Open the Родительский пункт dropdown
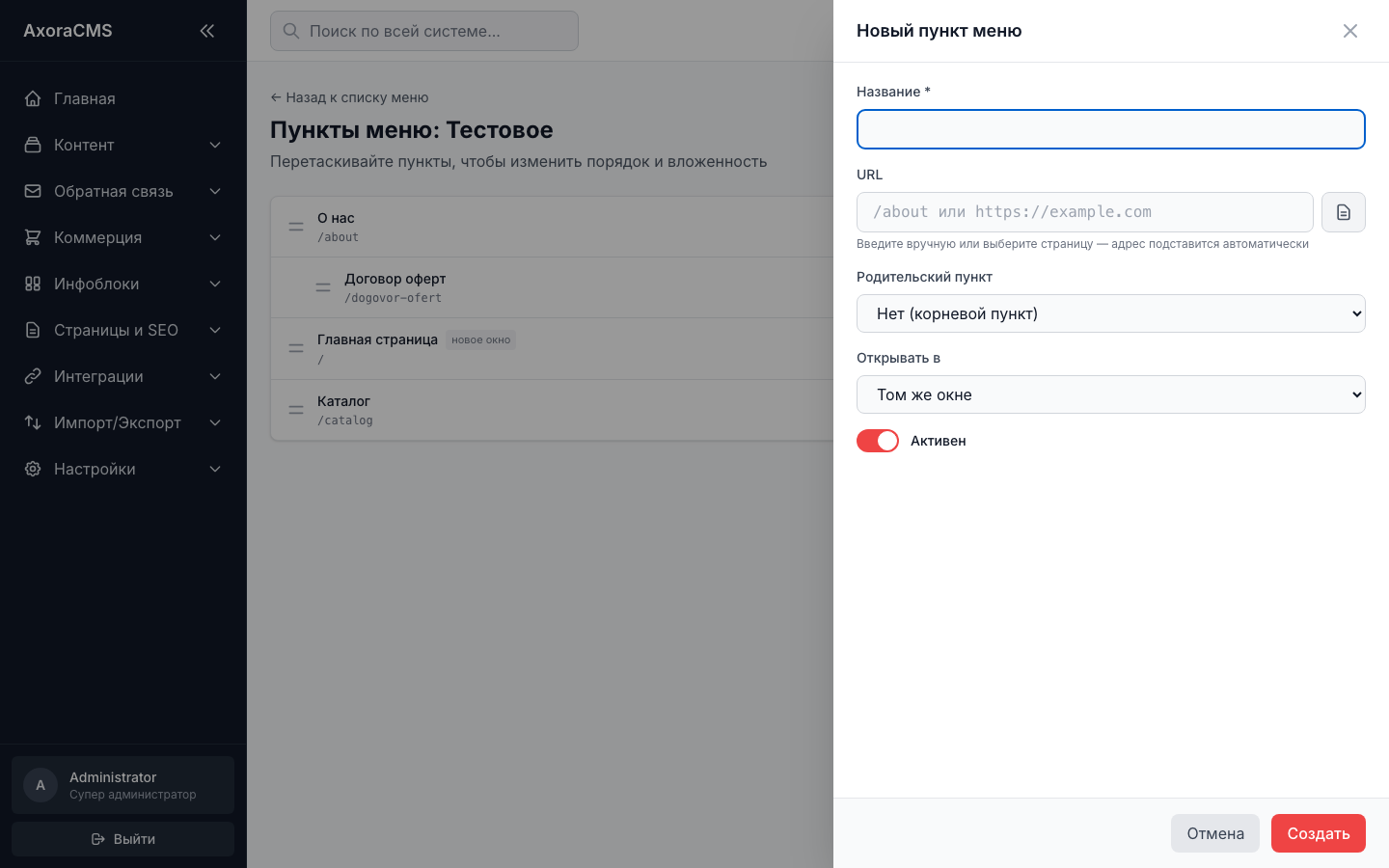Viewport: 1389px width, 868px height. pos(1110,313)
